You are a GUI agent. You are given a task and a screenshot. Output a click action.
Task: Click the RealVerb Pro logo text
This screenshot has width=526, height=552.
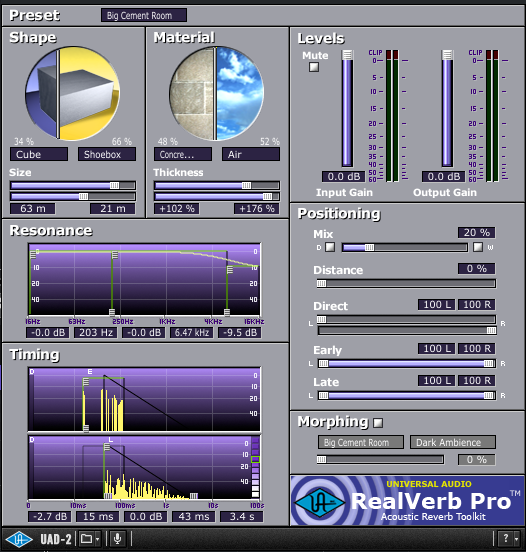[x=430, y=501]
